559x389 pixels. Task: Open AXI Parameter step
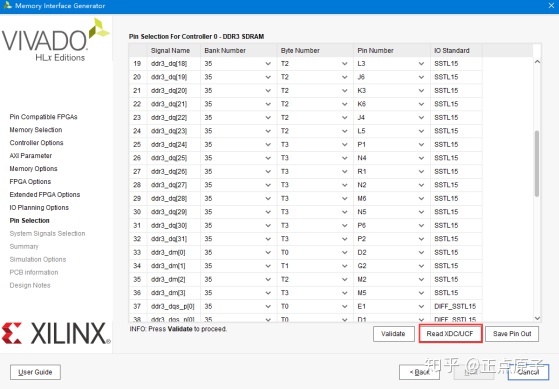[31, 155]
